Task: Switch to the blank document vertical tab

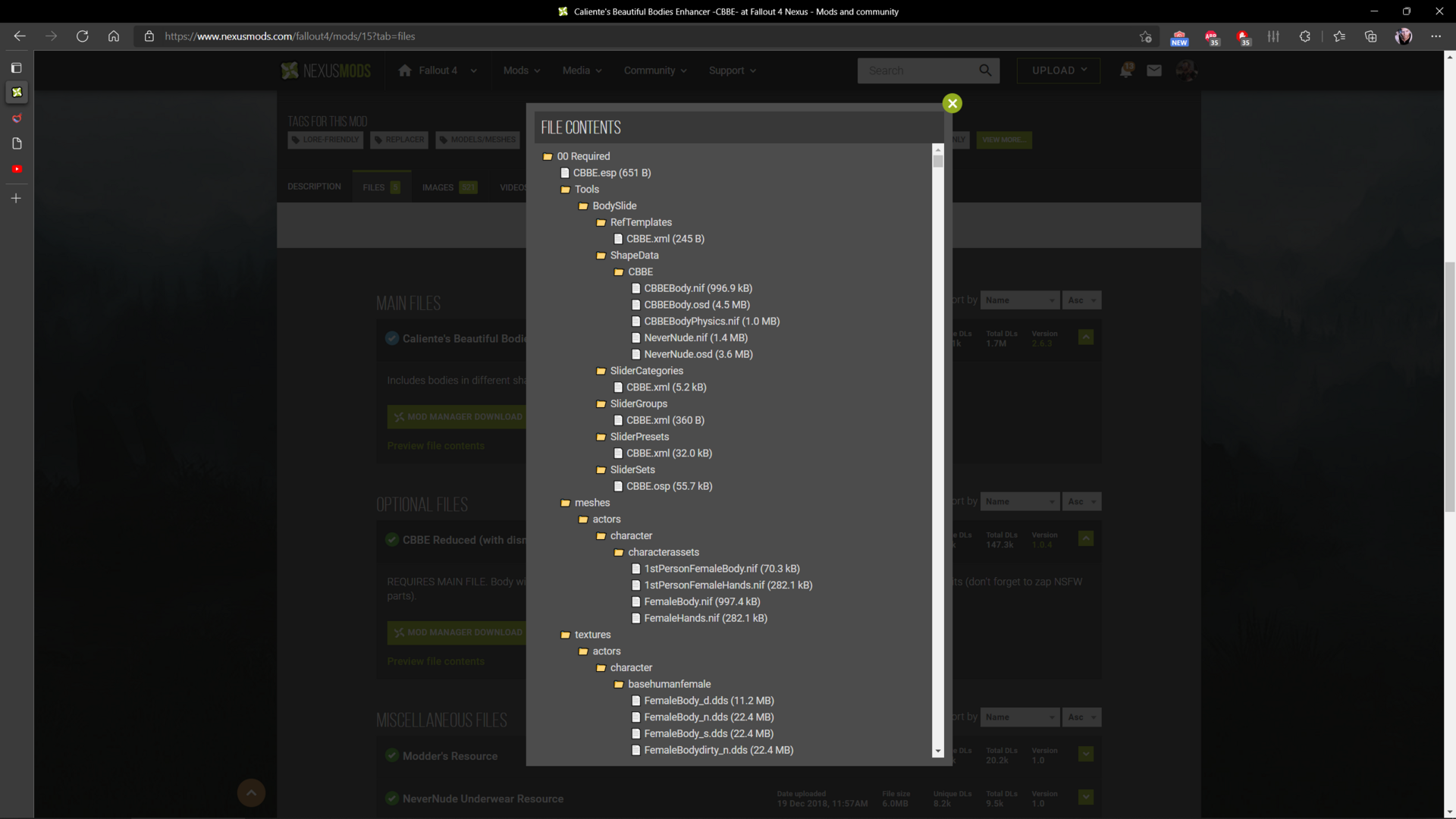Action: click(x=17, y=143)
